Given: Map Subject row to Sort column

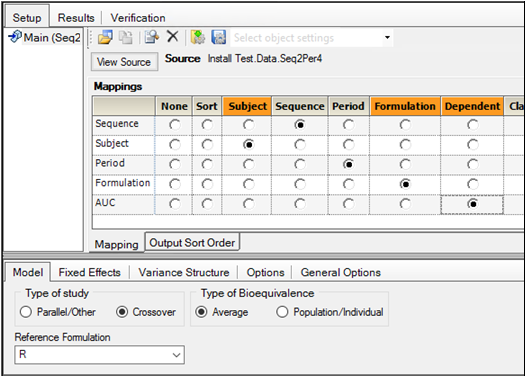Looking at the screenshot, I should 207,145.
